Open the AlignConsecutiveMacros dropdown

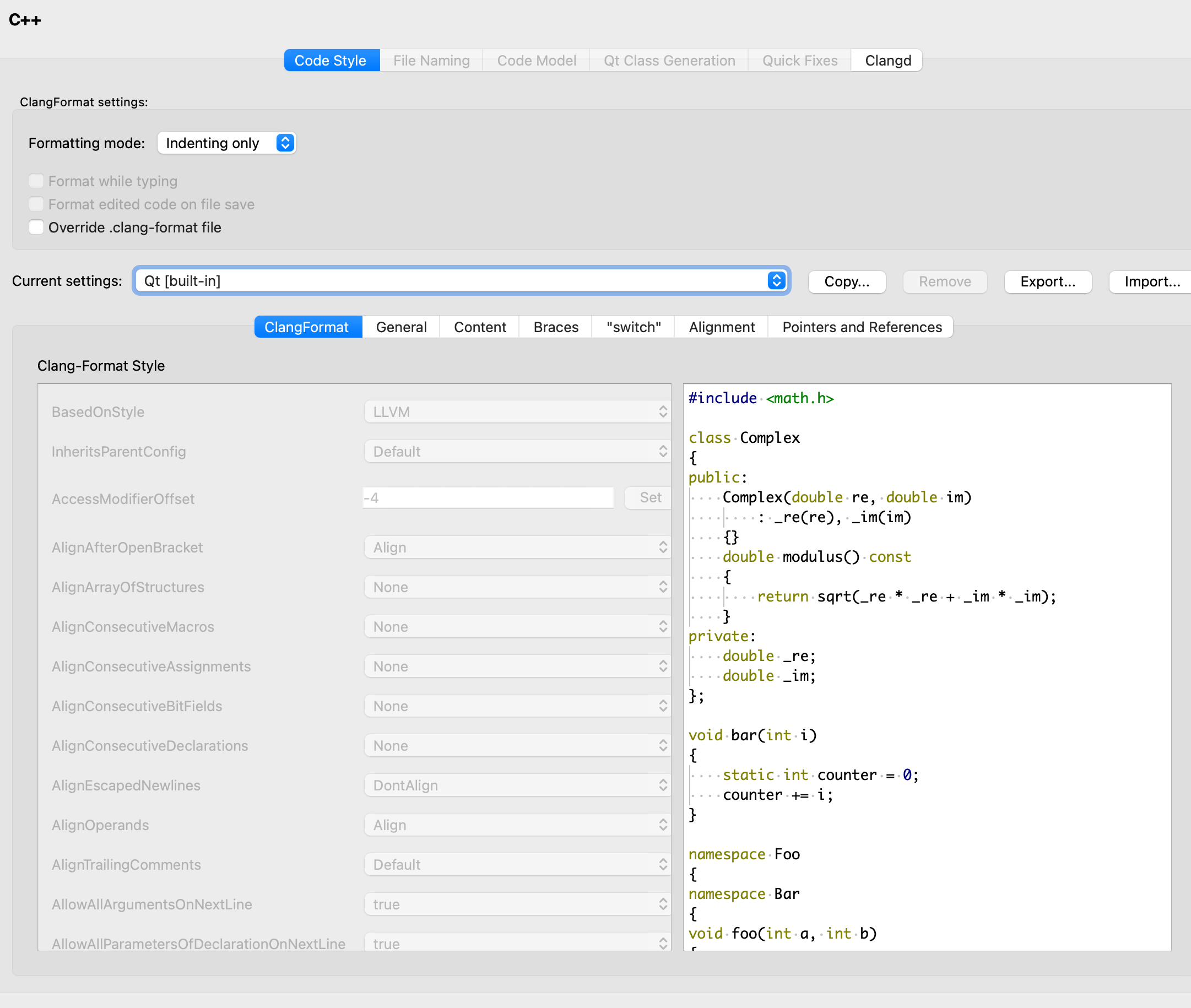(517, 627)
